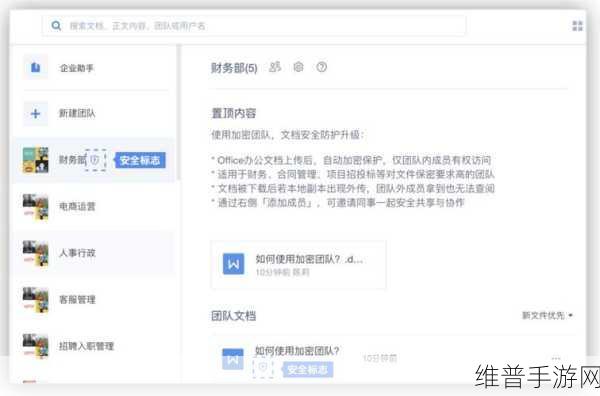
Task: Open pinned document 如何使用加密团队?.d... card
Action: [298, 264]
